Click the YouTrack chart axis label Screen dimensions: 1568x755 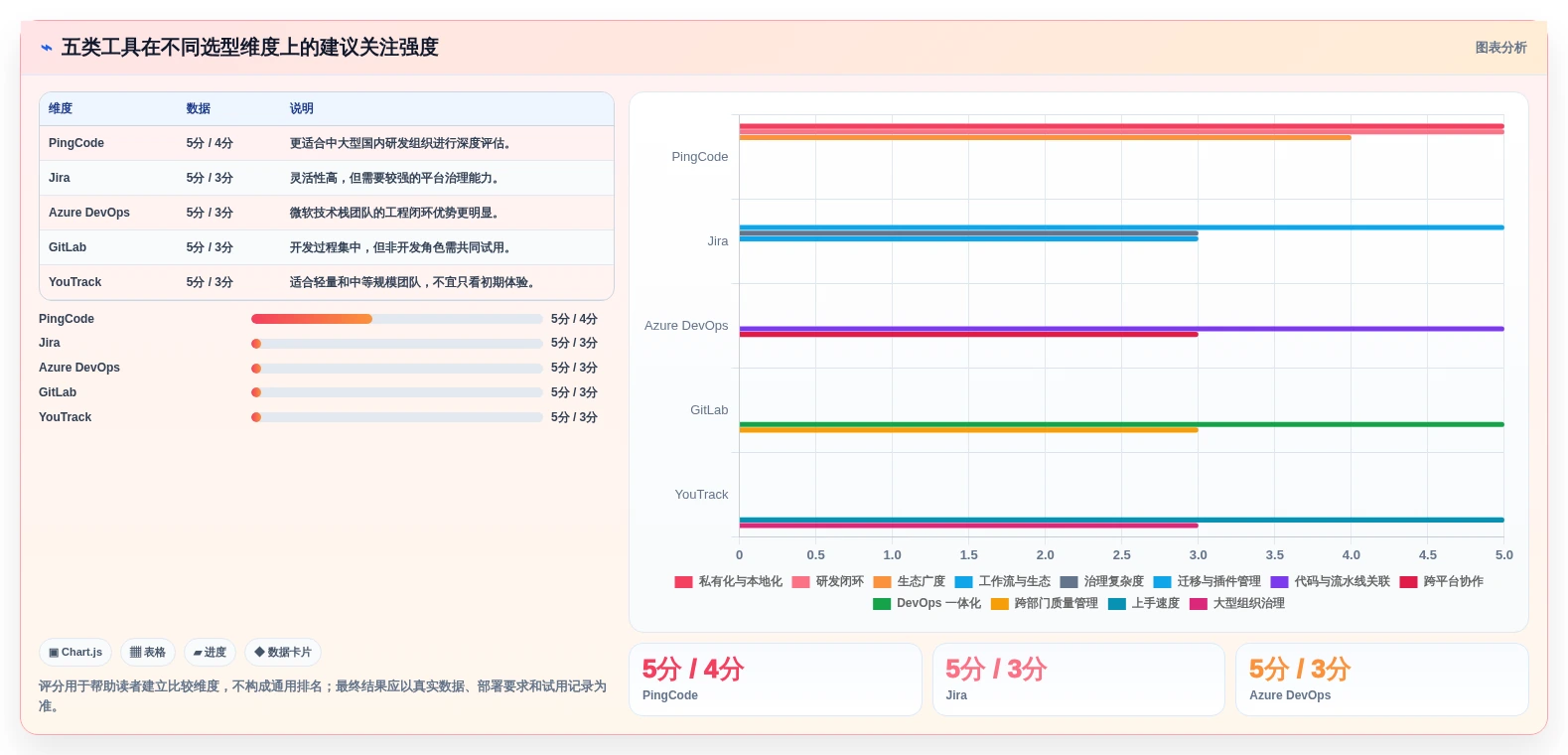tap(702, 495)
